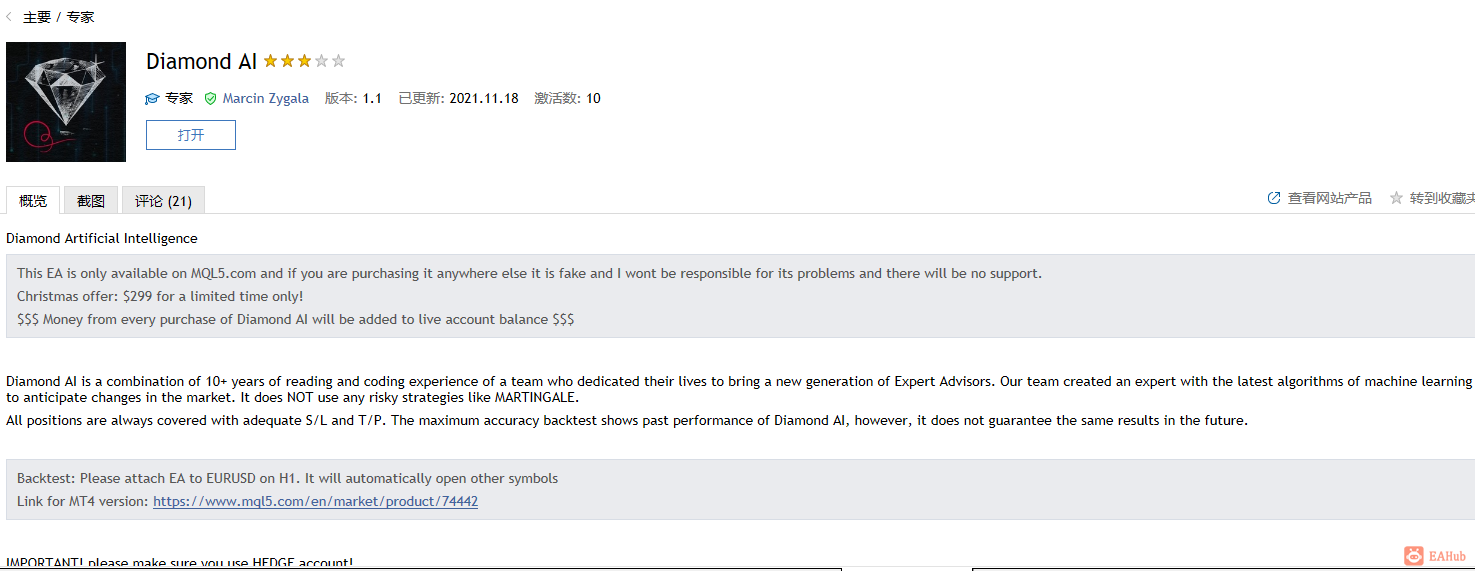
Task: Go to 专家 in breadcrumb
Action: (81, 17)
